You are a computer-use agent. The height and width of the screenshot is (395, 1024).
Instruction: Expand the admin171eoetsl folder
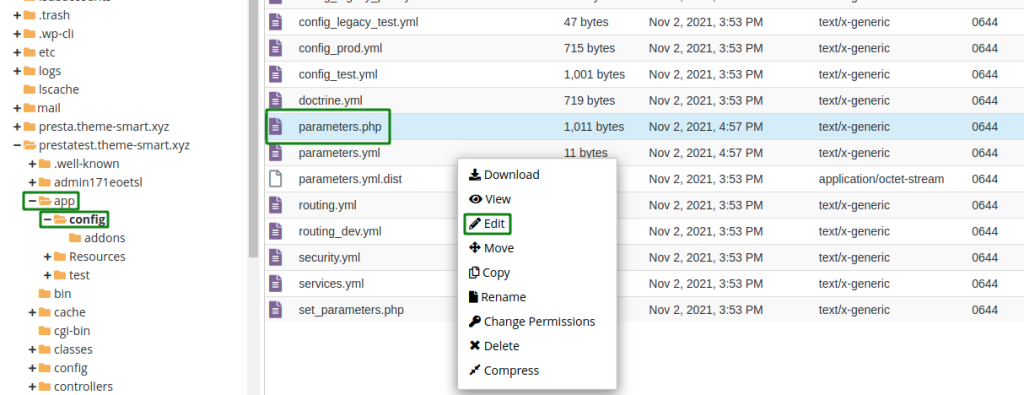point(32,182)
